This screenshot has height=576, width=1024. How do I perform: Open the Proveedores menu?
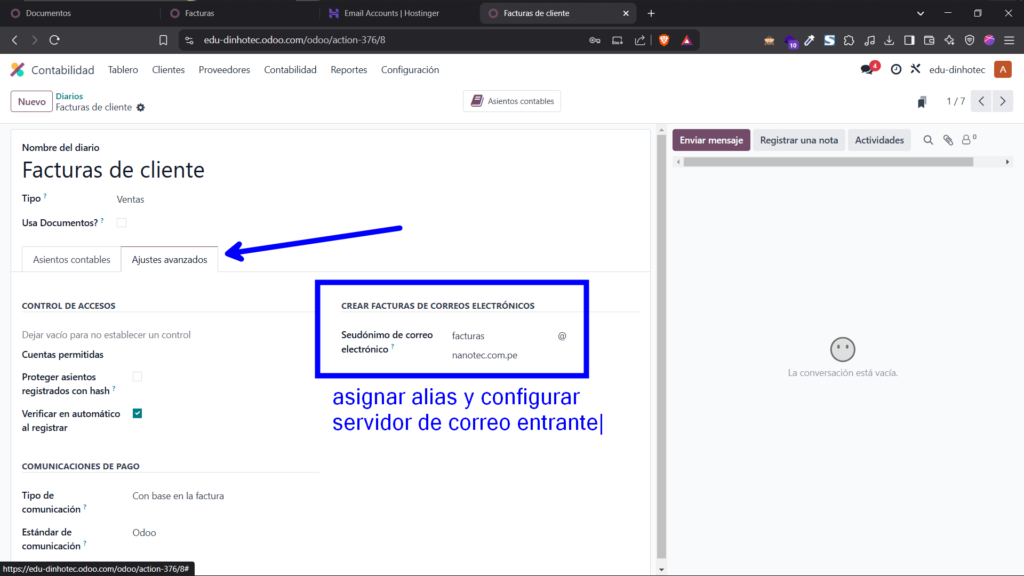tap(224, 69)
